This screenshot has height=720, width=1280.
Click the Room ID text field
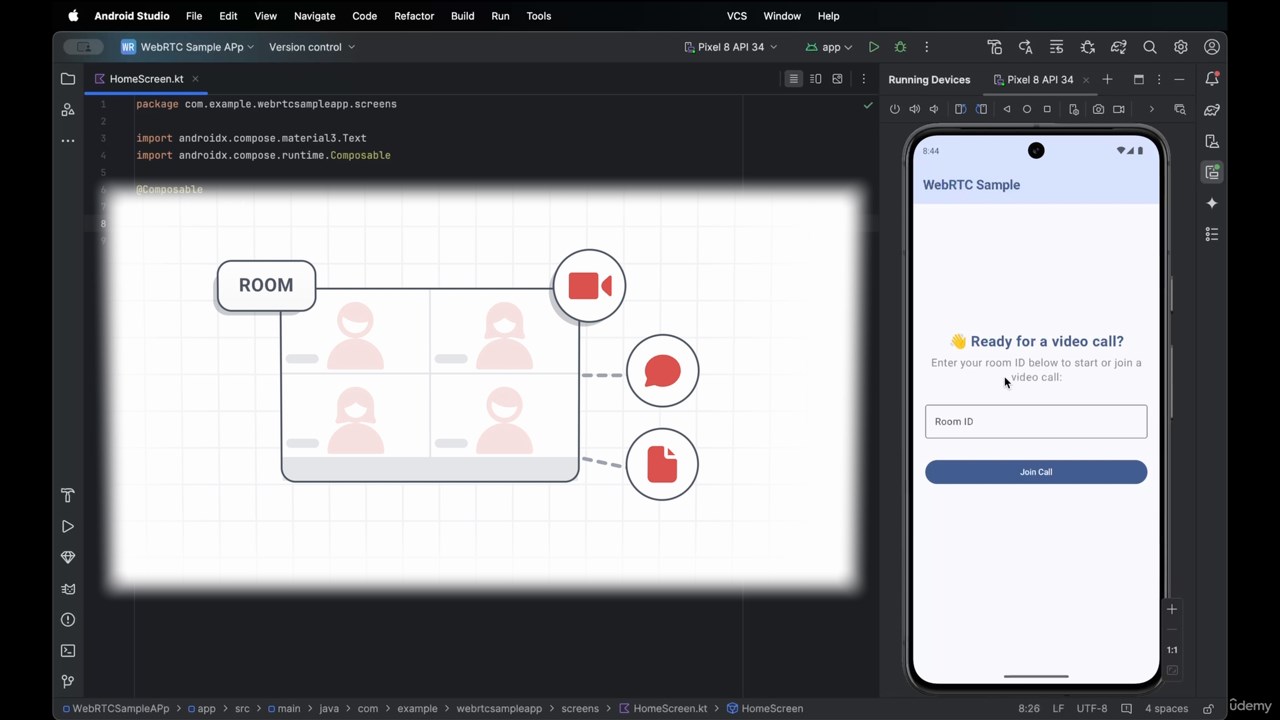(x=1035, y=422)
